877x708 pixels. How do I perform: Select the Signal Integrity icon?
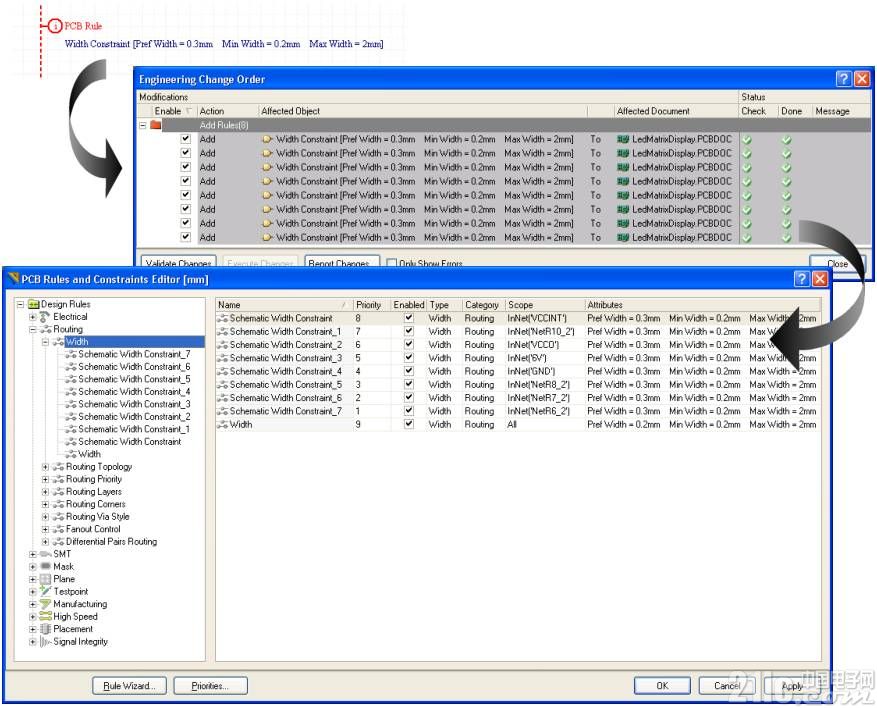(x=45, y=642)
